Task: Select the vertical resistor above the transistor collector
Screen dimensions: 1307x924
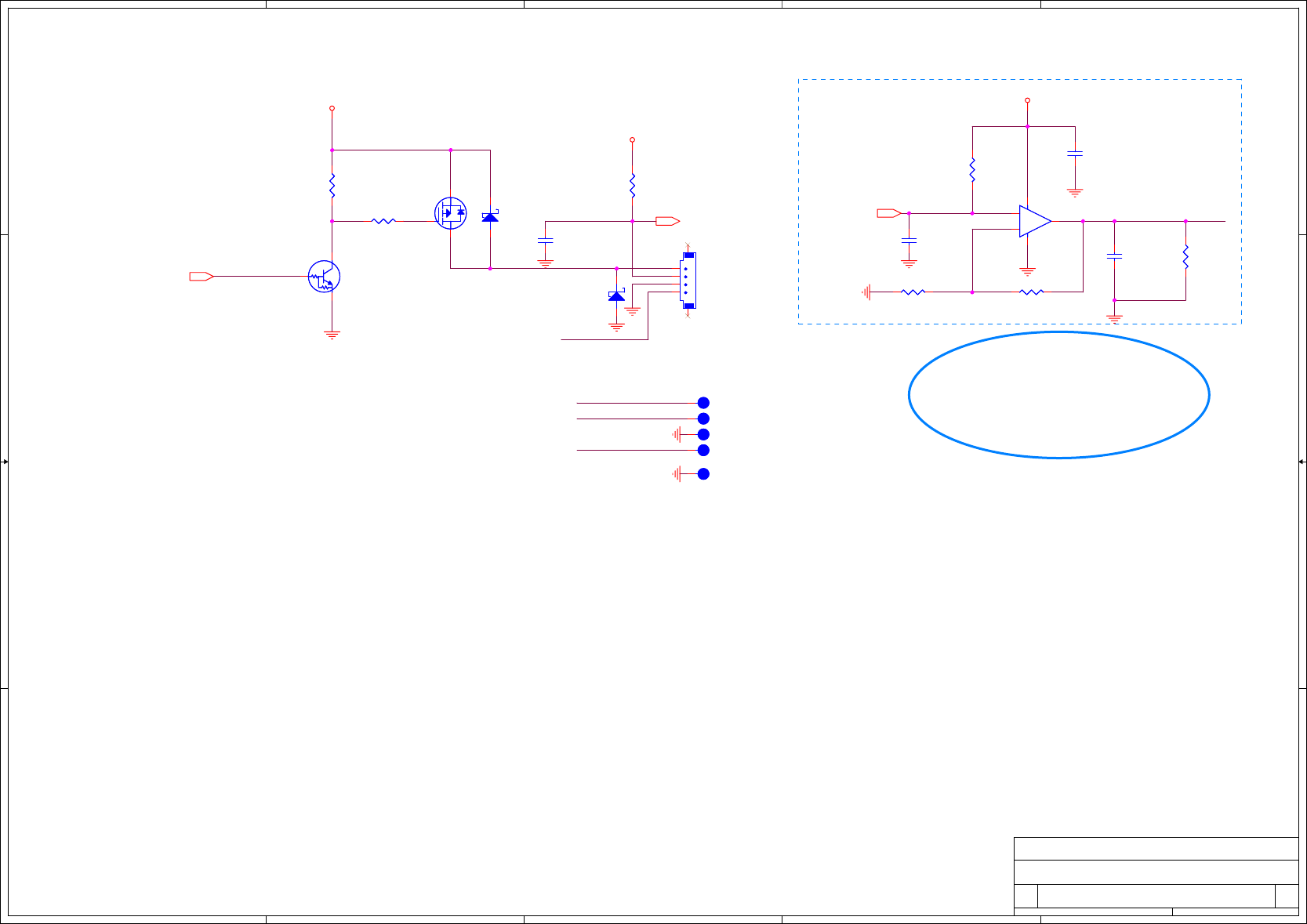Action: (332, 186)
